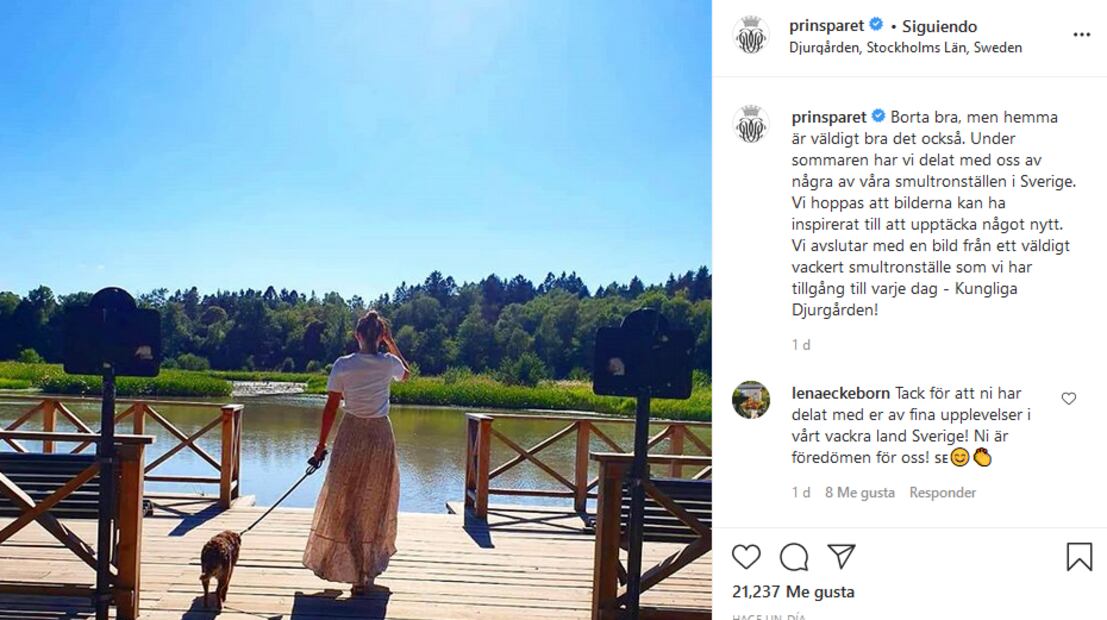
Task: View lenaeckeborn's profile picture
Action: [750, 400]
